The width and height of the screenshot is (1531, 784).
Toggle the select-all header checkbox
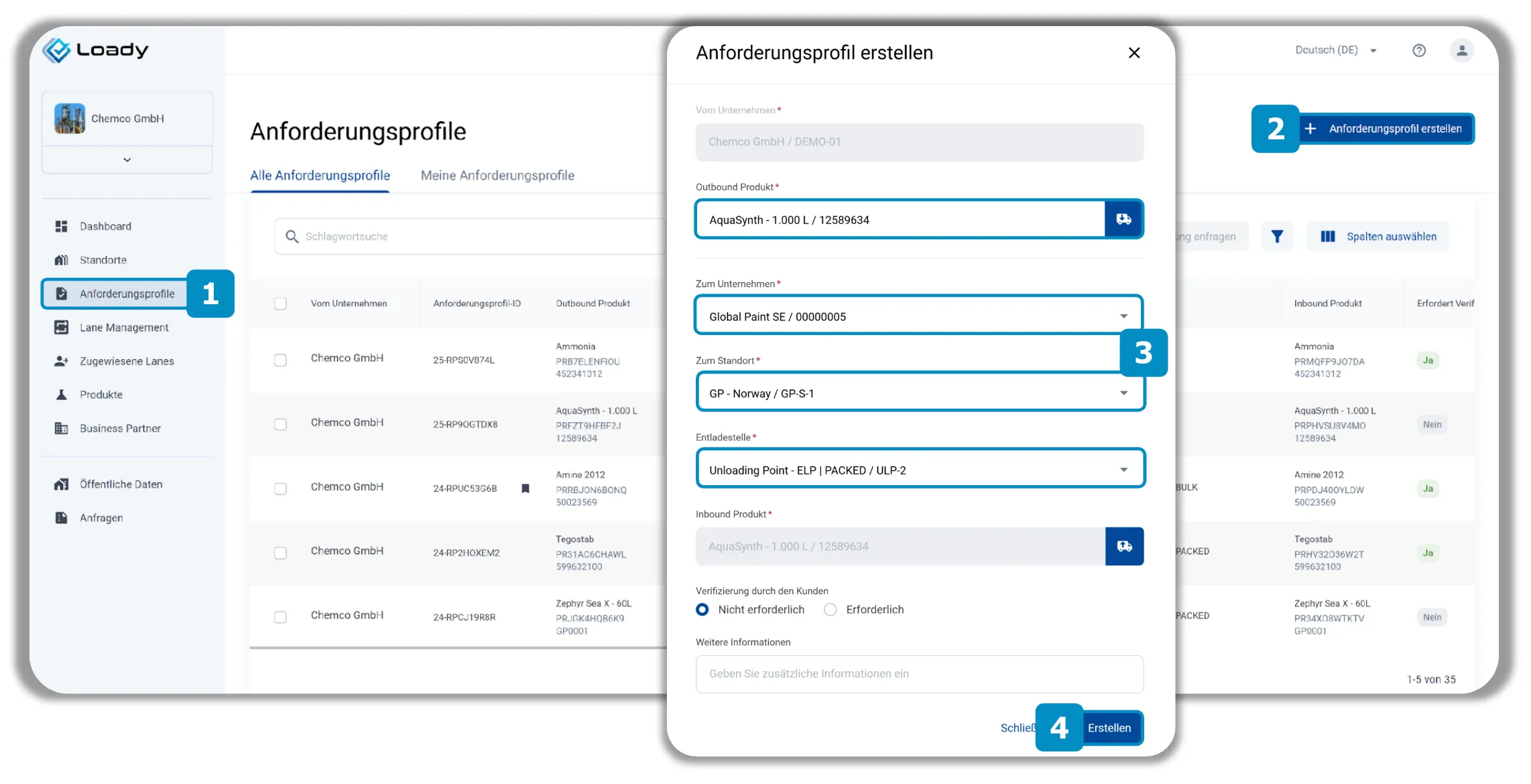tap(280, 304)
